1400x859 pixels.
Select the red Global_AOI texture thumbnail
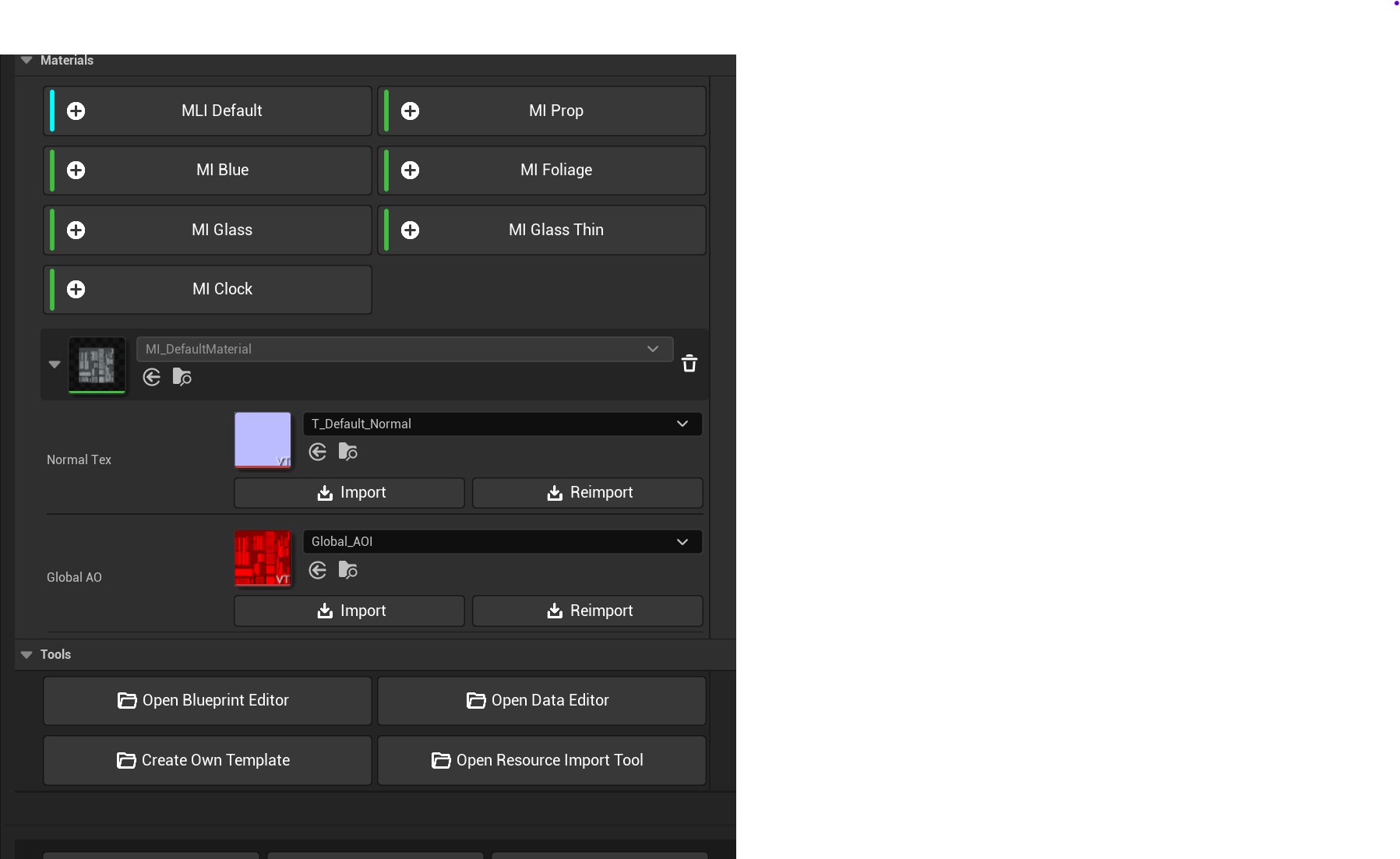263,558
